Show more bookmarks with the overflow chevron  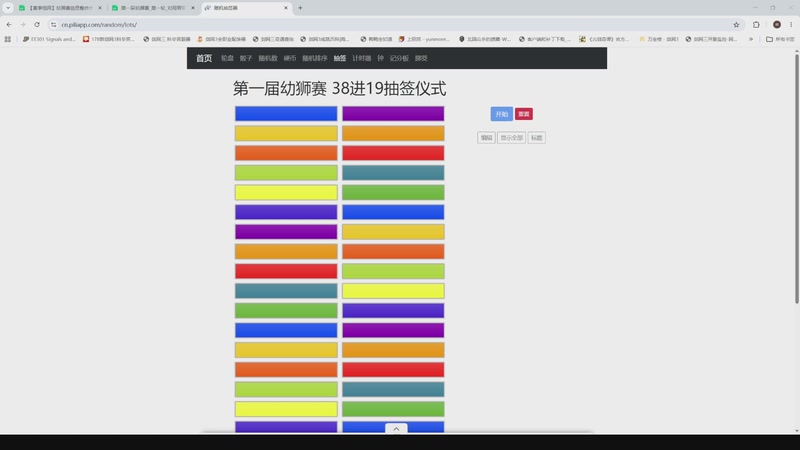pyautogui.click(x=751, y=39)
